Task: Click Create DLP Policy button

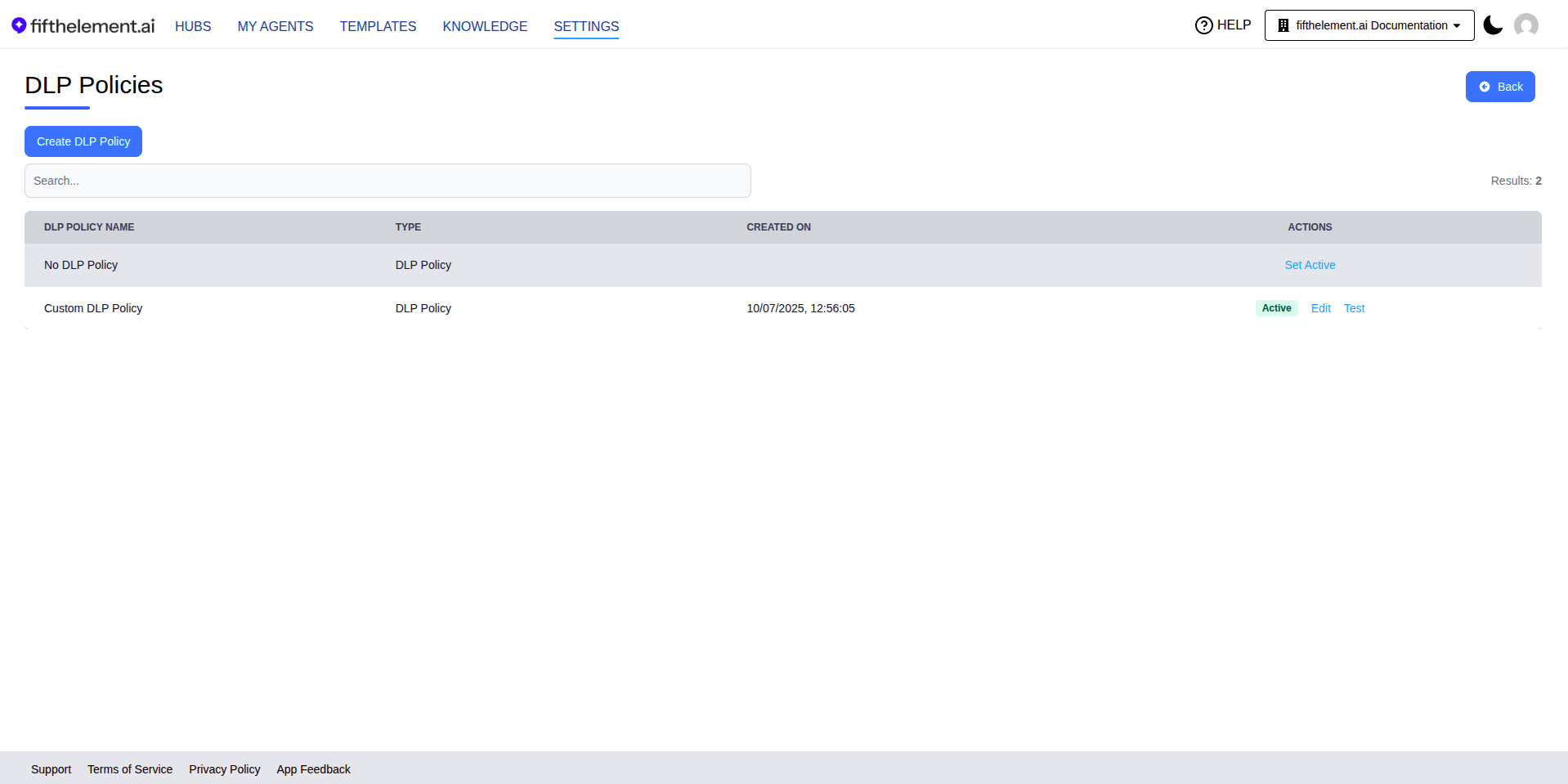Action: pos(83,141)
